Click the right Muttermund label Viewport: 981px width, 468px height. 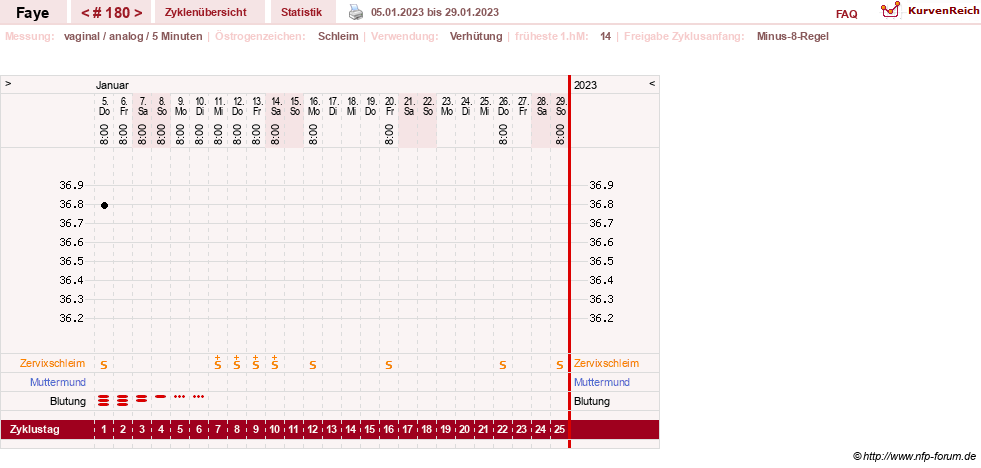(x=602, y=382)
